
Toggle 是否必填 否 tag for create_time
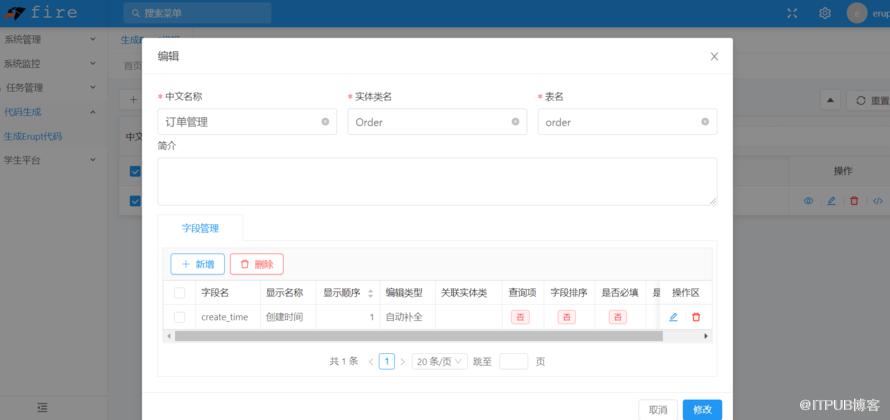pos(618,317)
